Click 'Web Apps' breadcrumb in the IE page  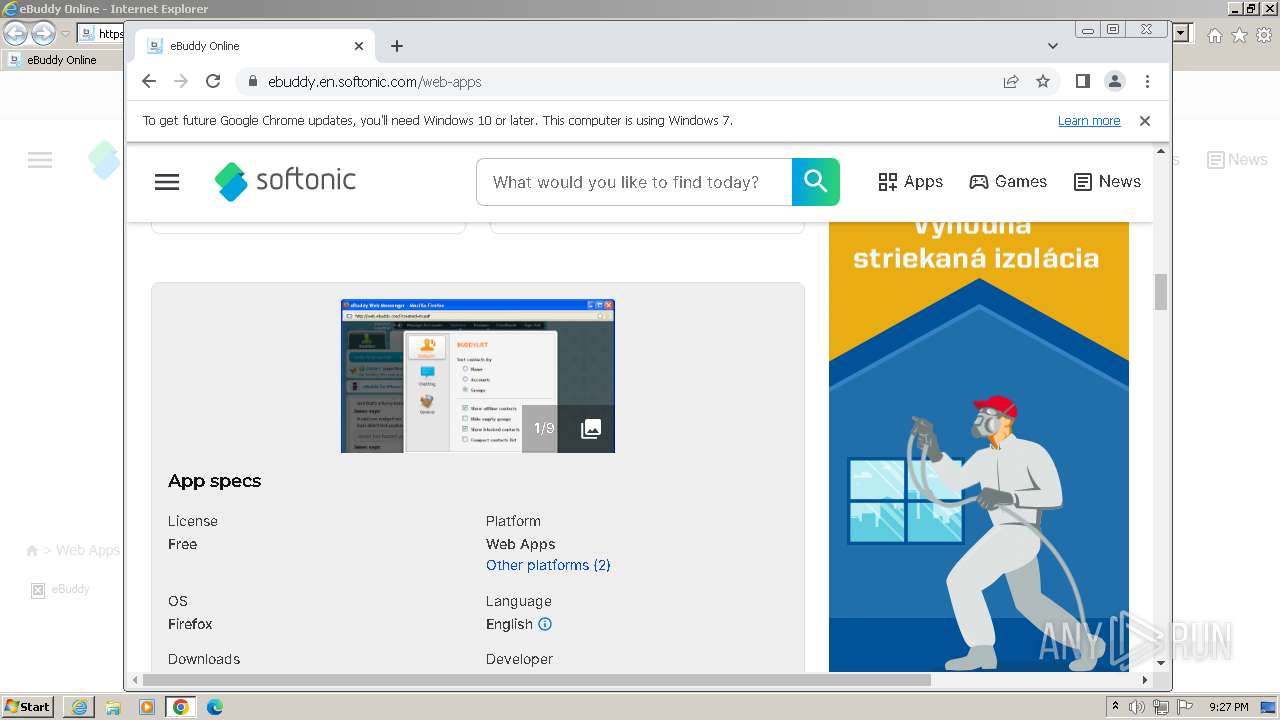88,550
